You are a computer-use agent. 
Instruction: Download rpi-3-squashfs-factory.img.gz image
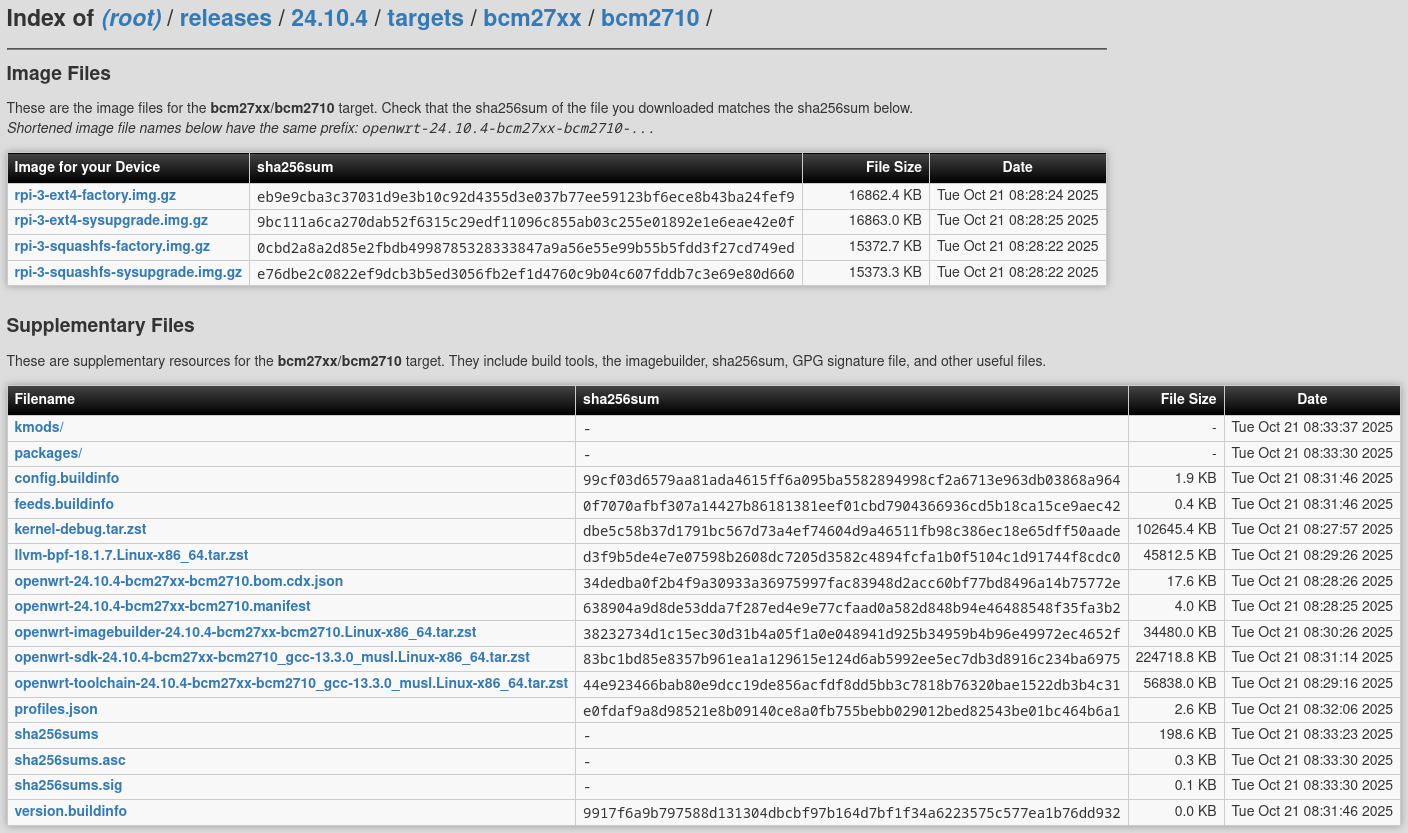112,247
